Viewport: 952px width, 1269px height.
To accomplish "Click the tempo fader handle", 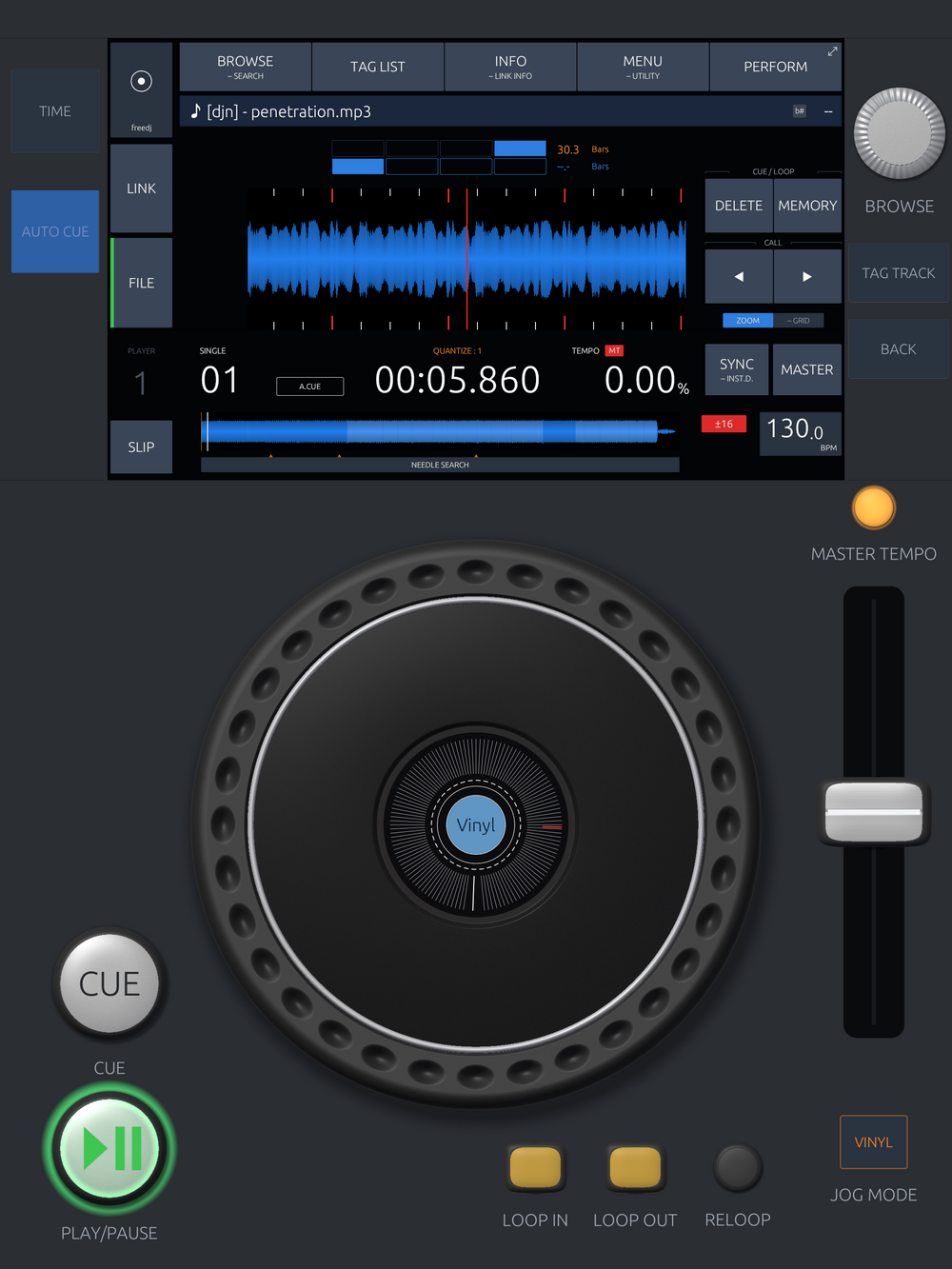I will (873, 812).
